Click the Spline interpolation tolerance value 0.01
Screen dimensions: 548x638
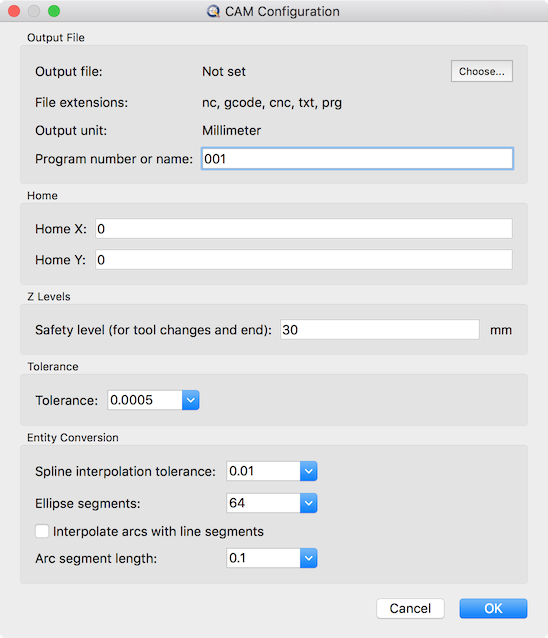tap(263, 471)
